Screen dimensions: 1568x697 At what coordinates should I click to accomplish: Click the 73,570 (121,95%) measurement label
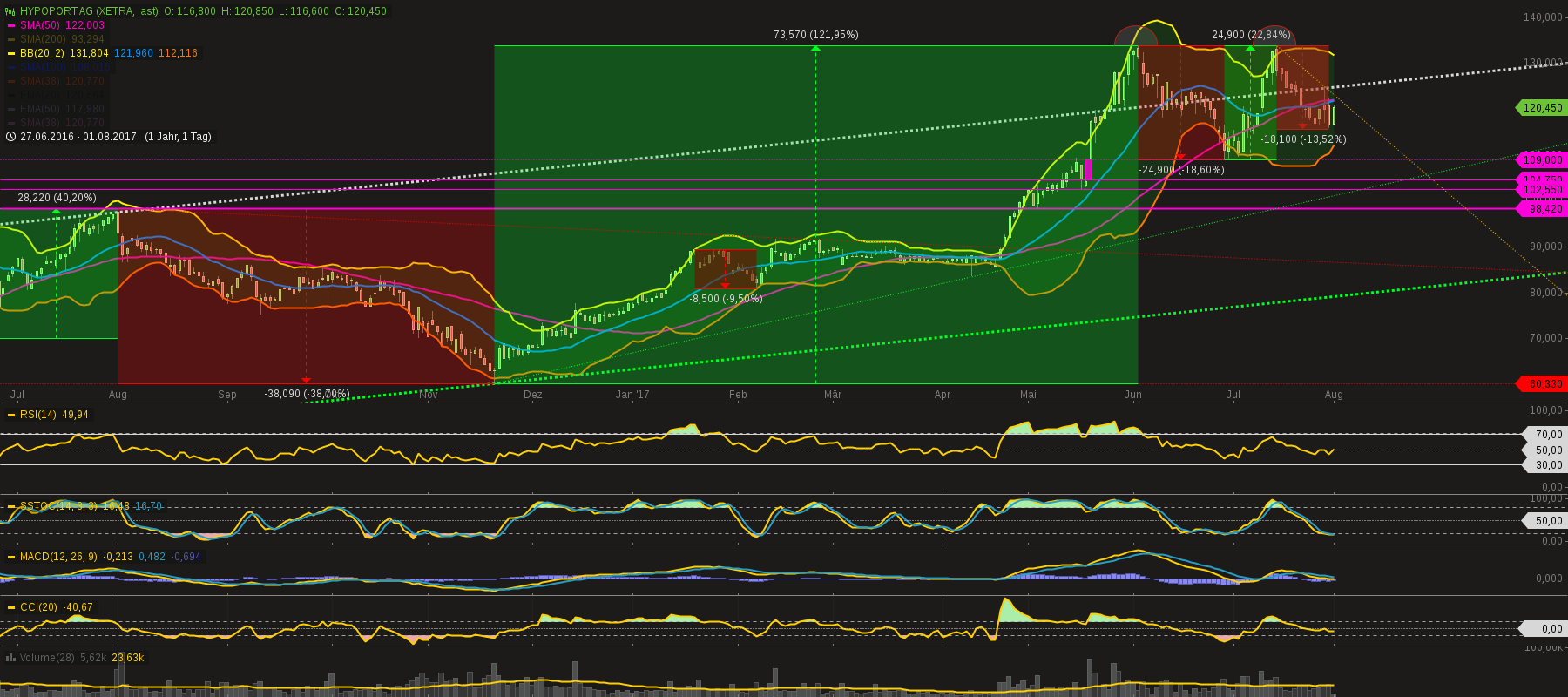[x=816, y=35]
